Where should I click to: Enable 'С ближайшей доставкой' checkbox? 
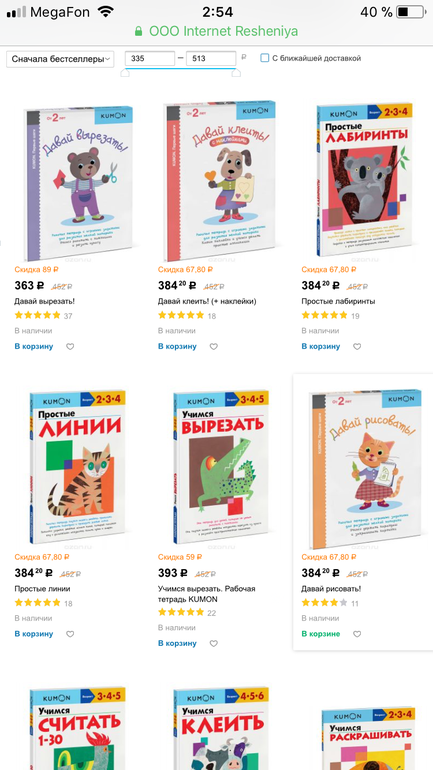click(265, 58)
